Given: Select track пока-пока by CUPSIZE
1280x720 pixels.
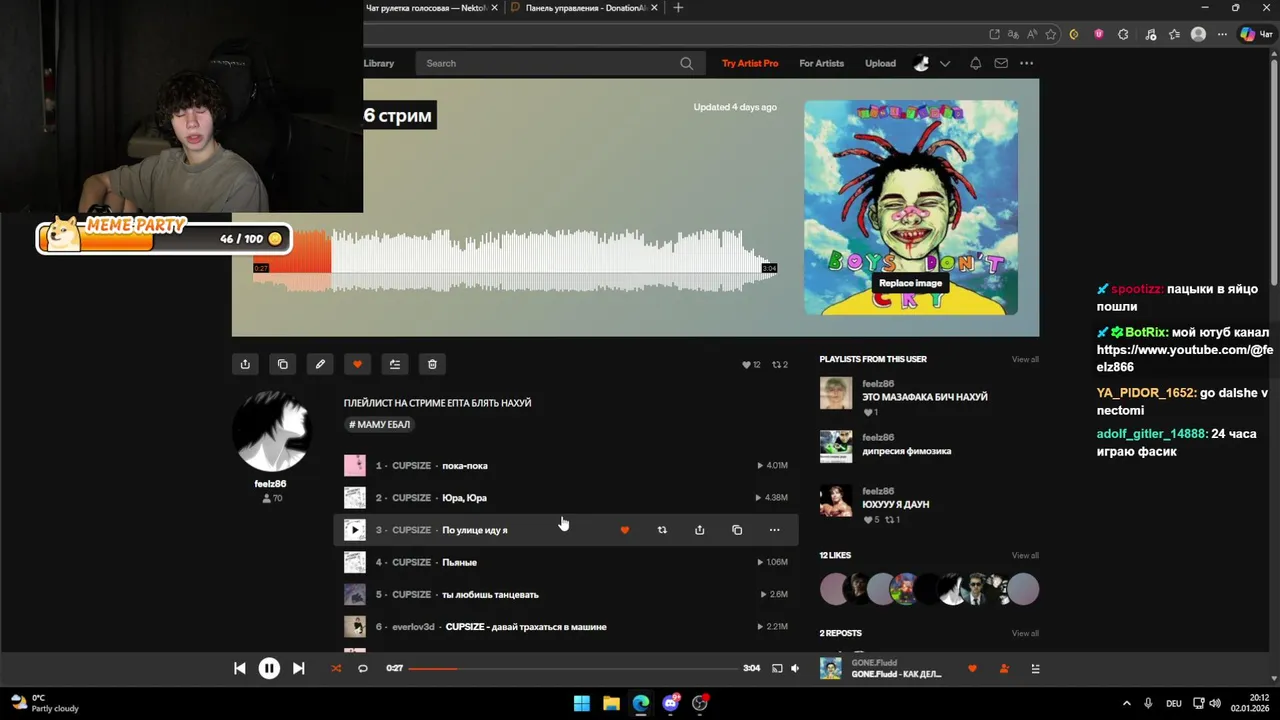Looking at the screenshot, I should tap(465, 465).
